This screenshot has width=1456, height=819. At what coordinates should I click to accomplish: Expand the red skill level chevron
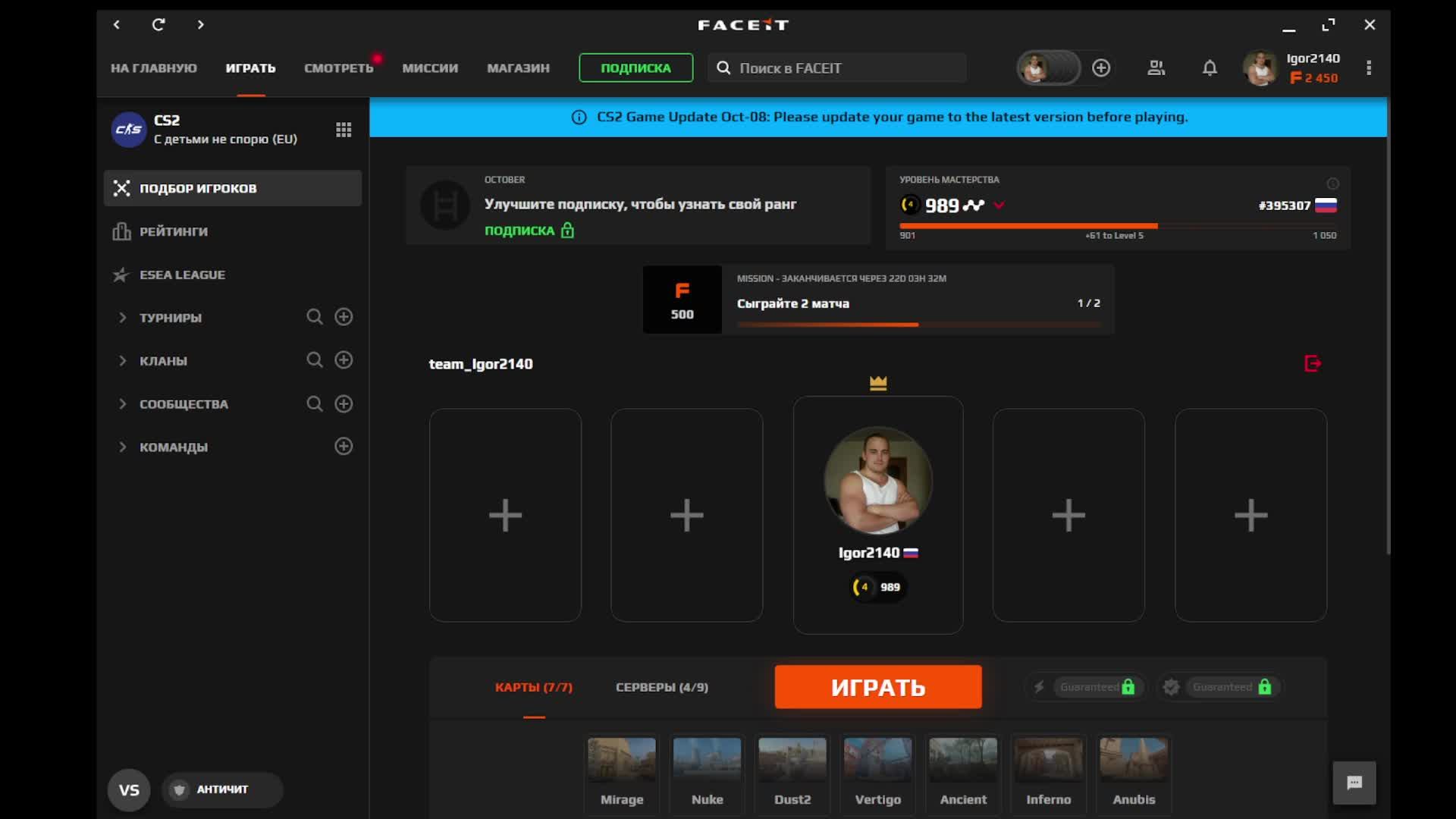(x=999, y=206)
